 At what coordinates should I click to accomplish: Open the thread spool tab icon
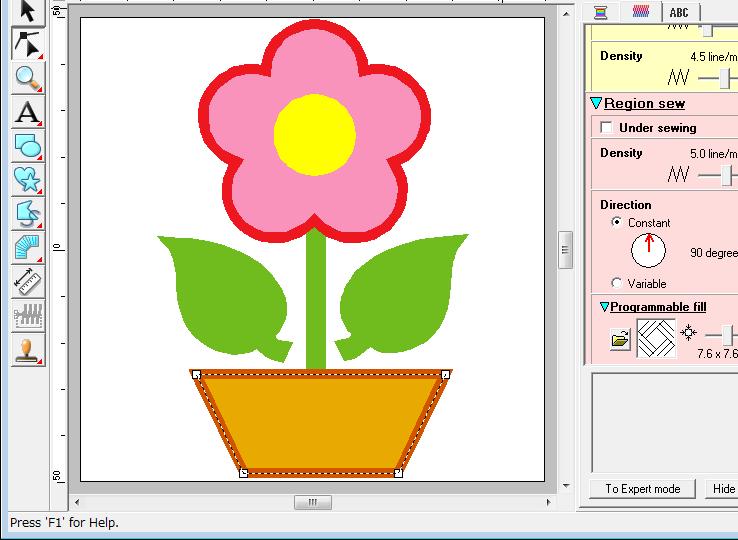[x=601, y=13]
